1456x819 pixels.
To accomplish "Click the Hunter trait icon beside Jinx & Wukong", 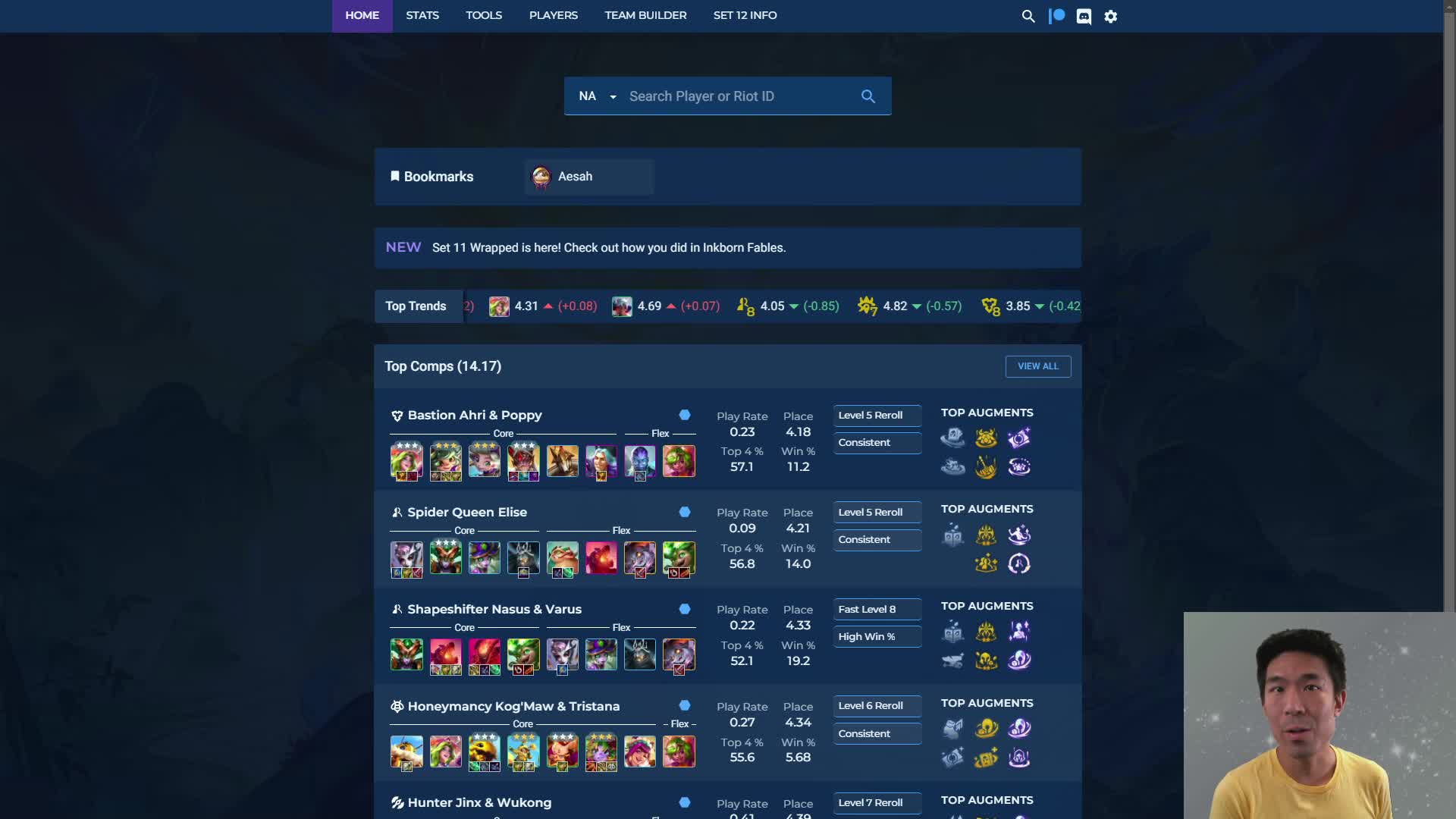I will pyautogui.click(x=397, y=803).
